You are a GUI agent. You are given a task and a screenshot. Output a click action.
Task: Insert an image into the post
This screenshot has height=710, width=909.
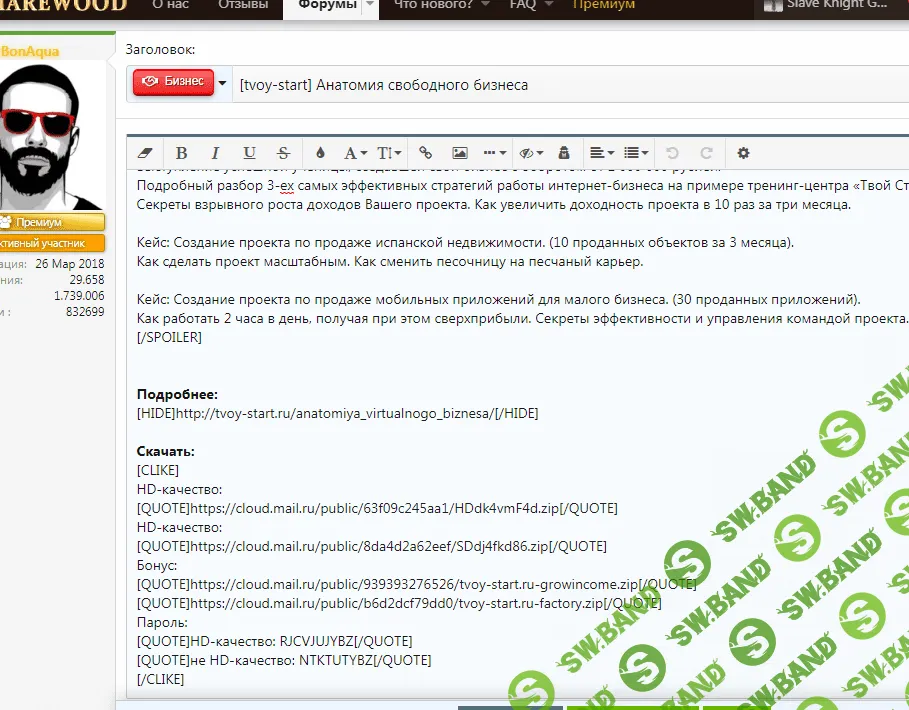pyautogui.click(x=460, y=153)
